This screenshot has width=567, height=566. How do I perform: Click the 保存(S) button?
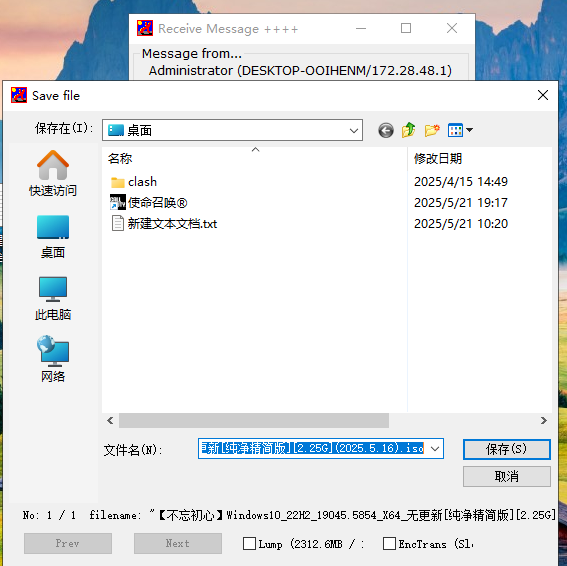pyautogui.click(x=507, y=449)
